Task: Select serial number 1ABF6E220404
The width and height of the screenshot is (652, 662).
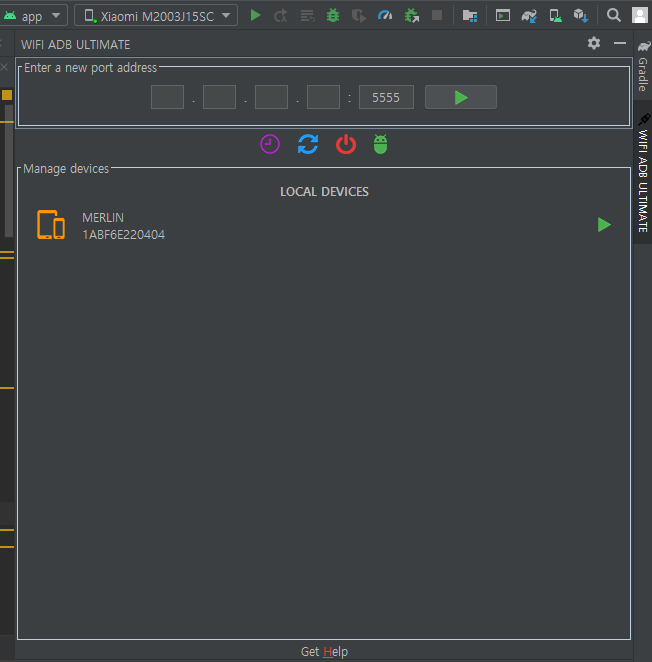Action: 123,234
